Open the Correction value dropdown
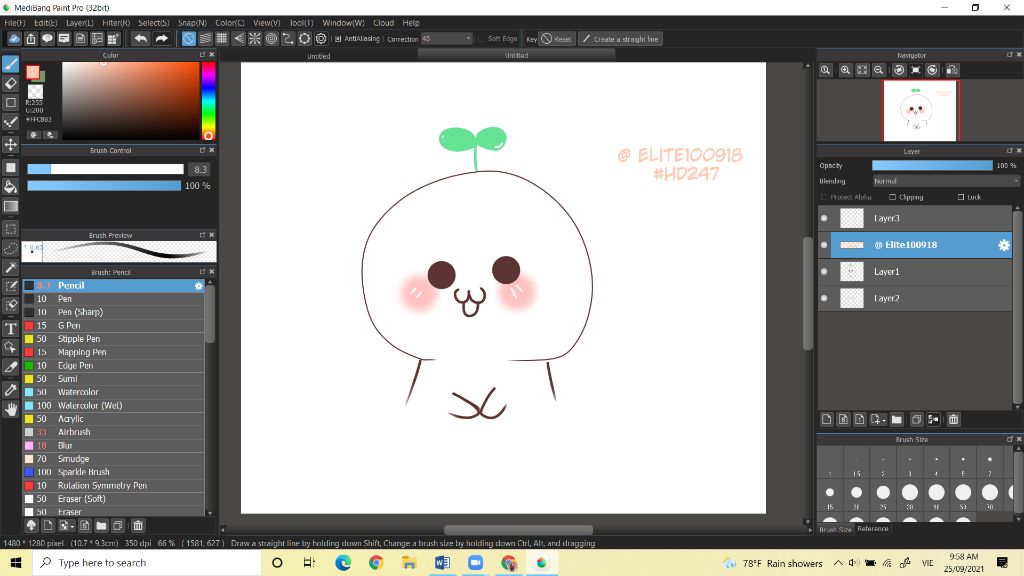1024x576 pixels. tap(447, 39)
